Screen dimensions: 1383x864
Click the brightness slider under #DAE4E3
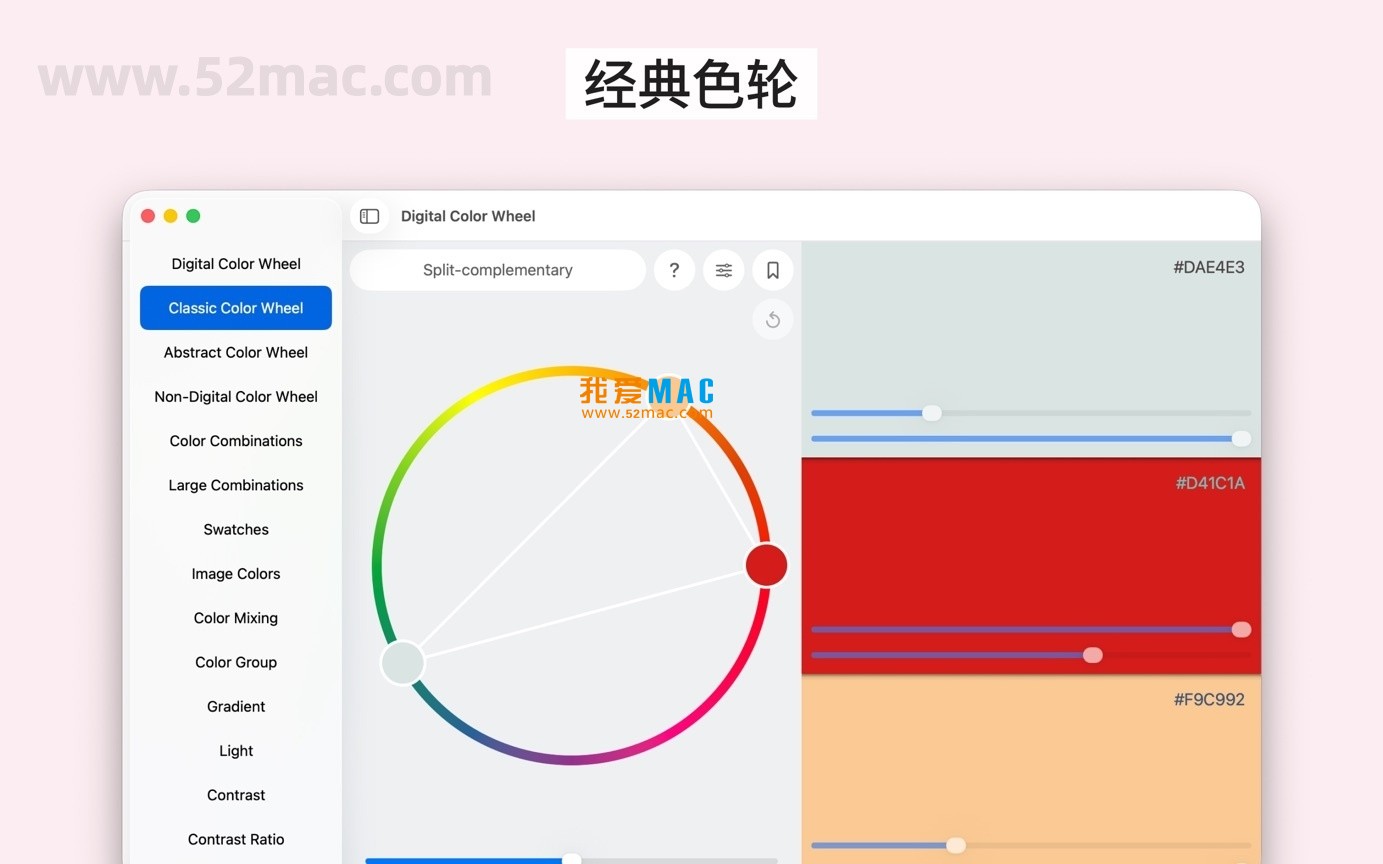[x=932, y=412]
